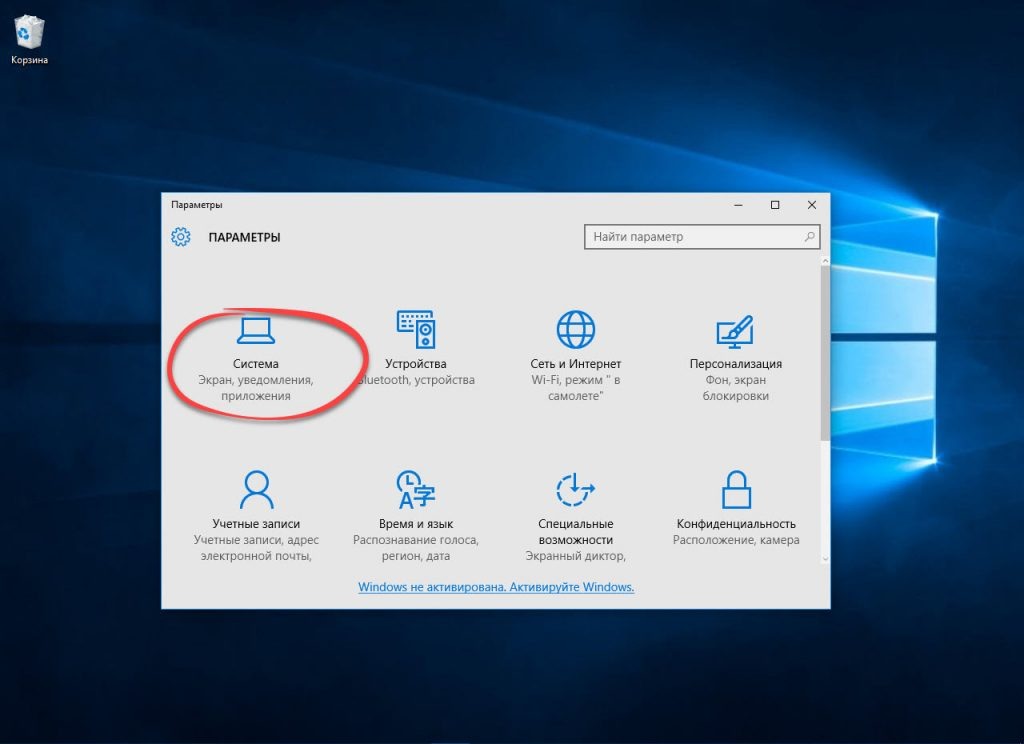This screenshot has height=744, width=1024.
Task: Click the Учетные записи label text
Action: point(256,524)
